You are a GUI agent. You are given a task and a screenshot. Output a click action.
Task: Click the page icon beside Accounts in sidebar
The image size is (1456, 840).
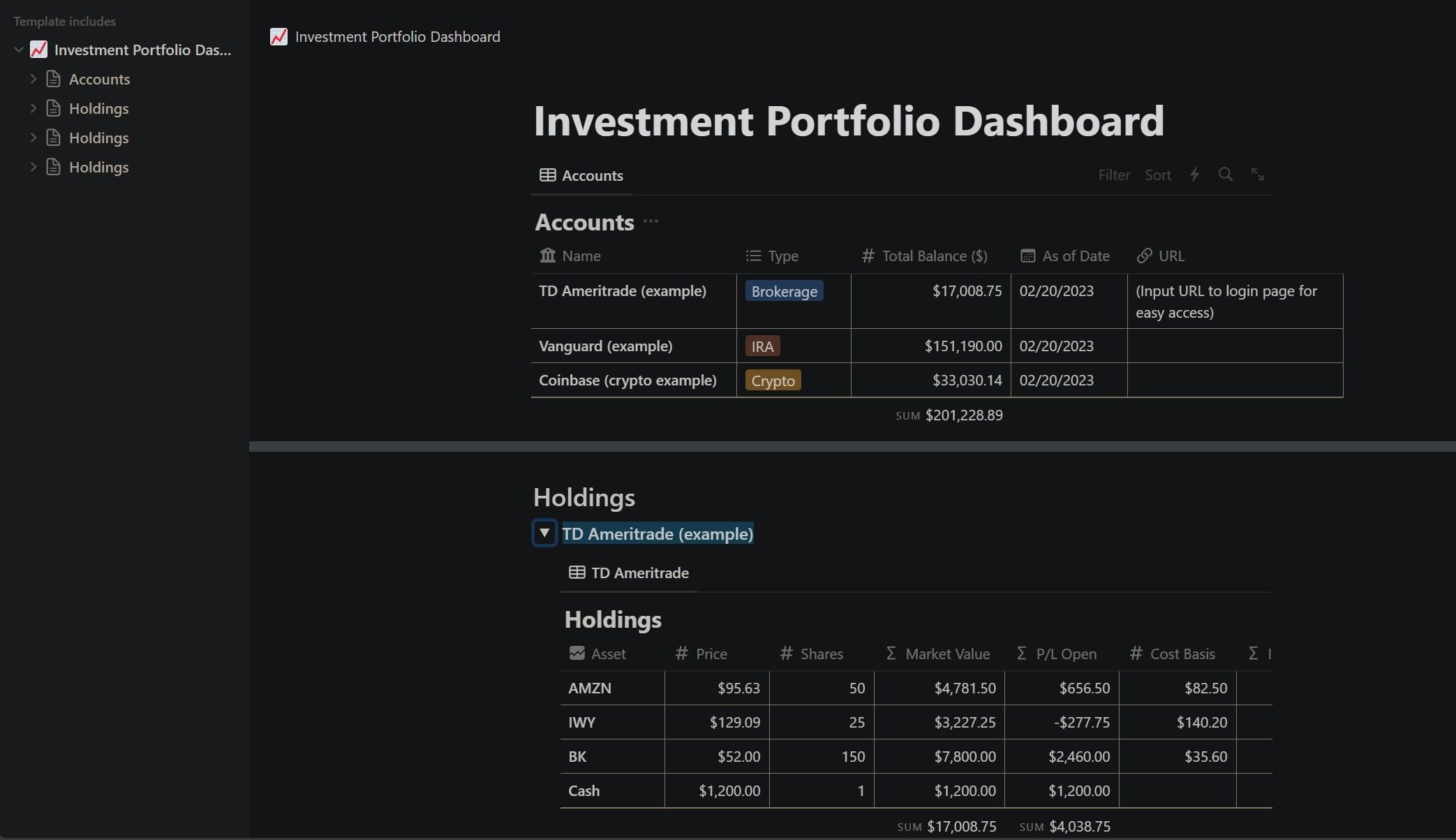pos(54,79)
